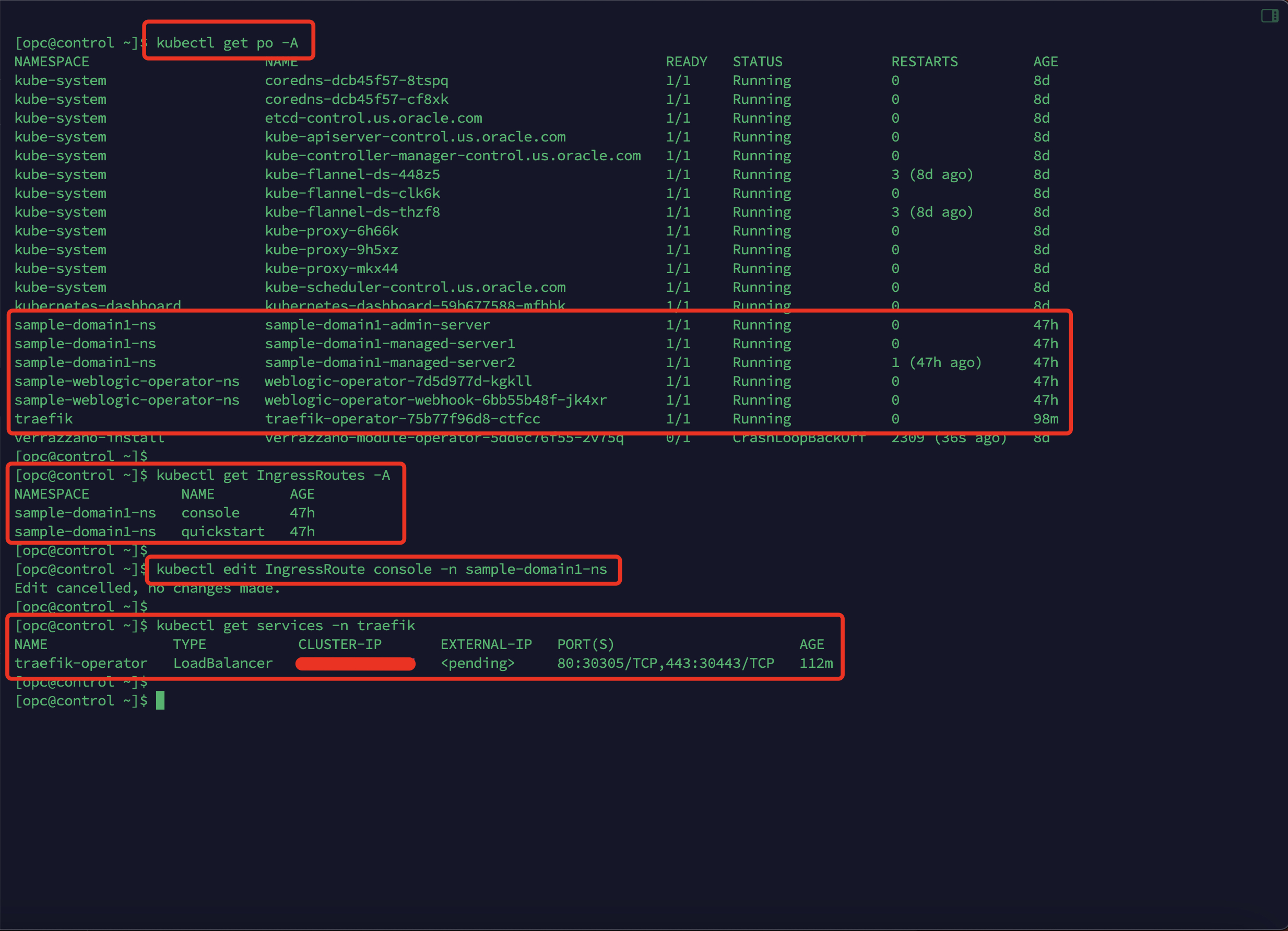Click the 'quickstart' IngressRoute name

click(x=222, y=532)
